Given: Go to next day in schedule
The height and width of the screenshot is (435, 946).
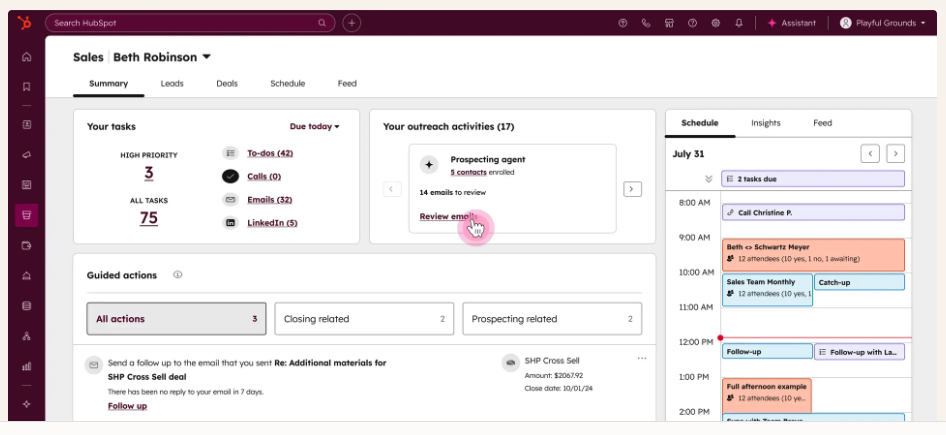Looking at the screenshot, I should pos(896,154).
